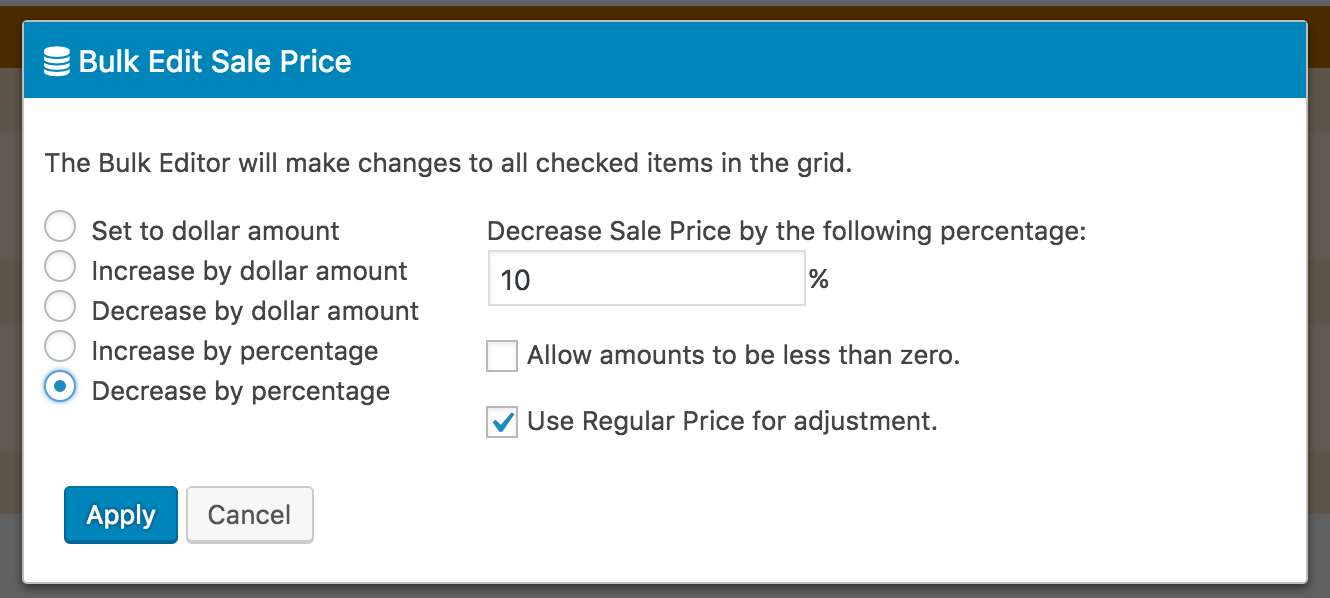Image resolution: width=1330 pixels, height=598 pixels.
Task: Click the "Decrease by dollar amount" label text
Action: 255,311
